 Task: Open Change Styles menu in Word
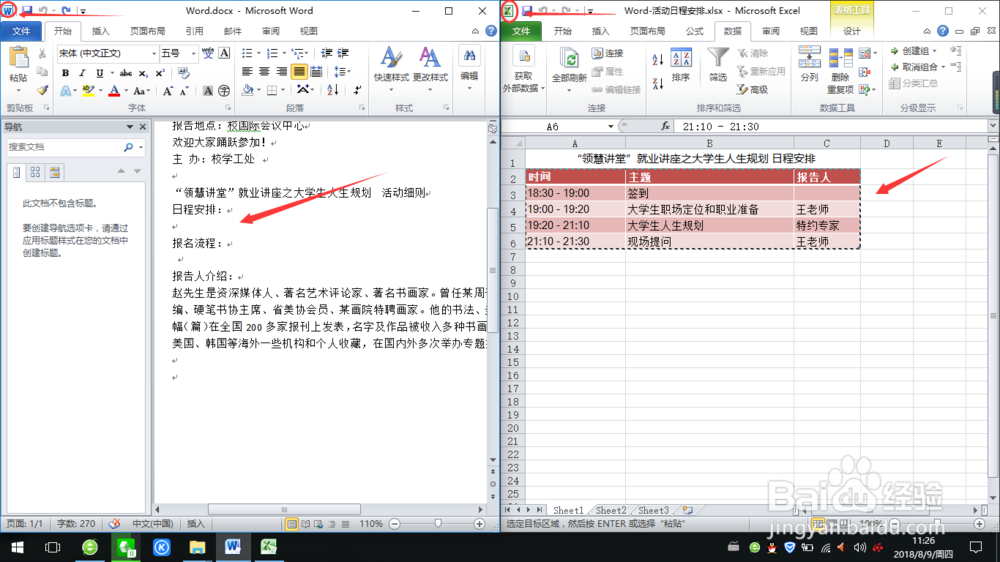click(430, 69)
